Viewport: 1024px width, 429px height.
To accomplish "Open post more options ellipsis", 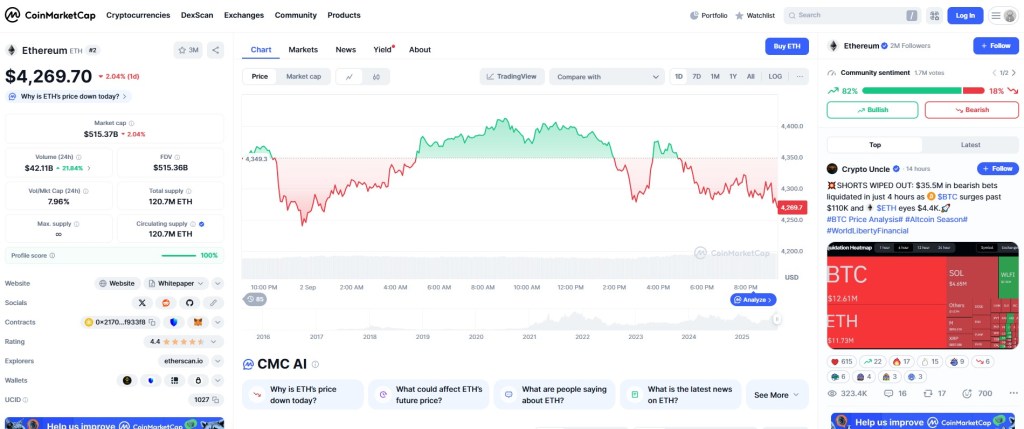I will [1013, 394].
